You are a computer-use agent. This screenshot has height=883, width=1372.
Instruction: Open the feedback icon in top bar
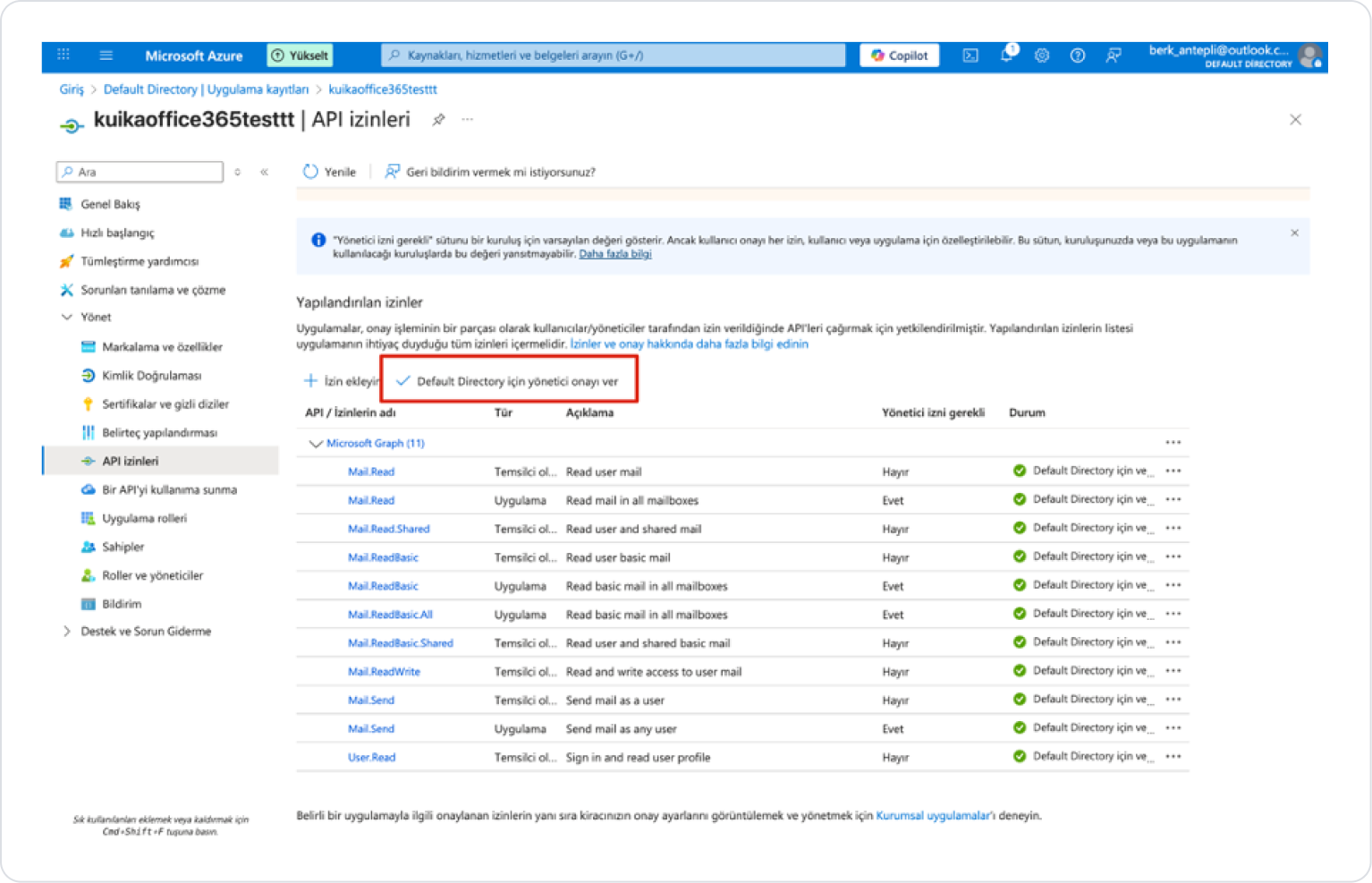(1114, 55)
